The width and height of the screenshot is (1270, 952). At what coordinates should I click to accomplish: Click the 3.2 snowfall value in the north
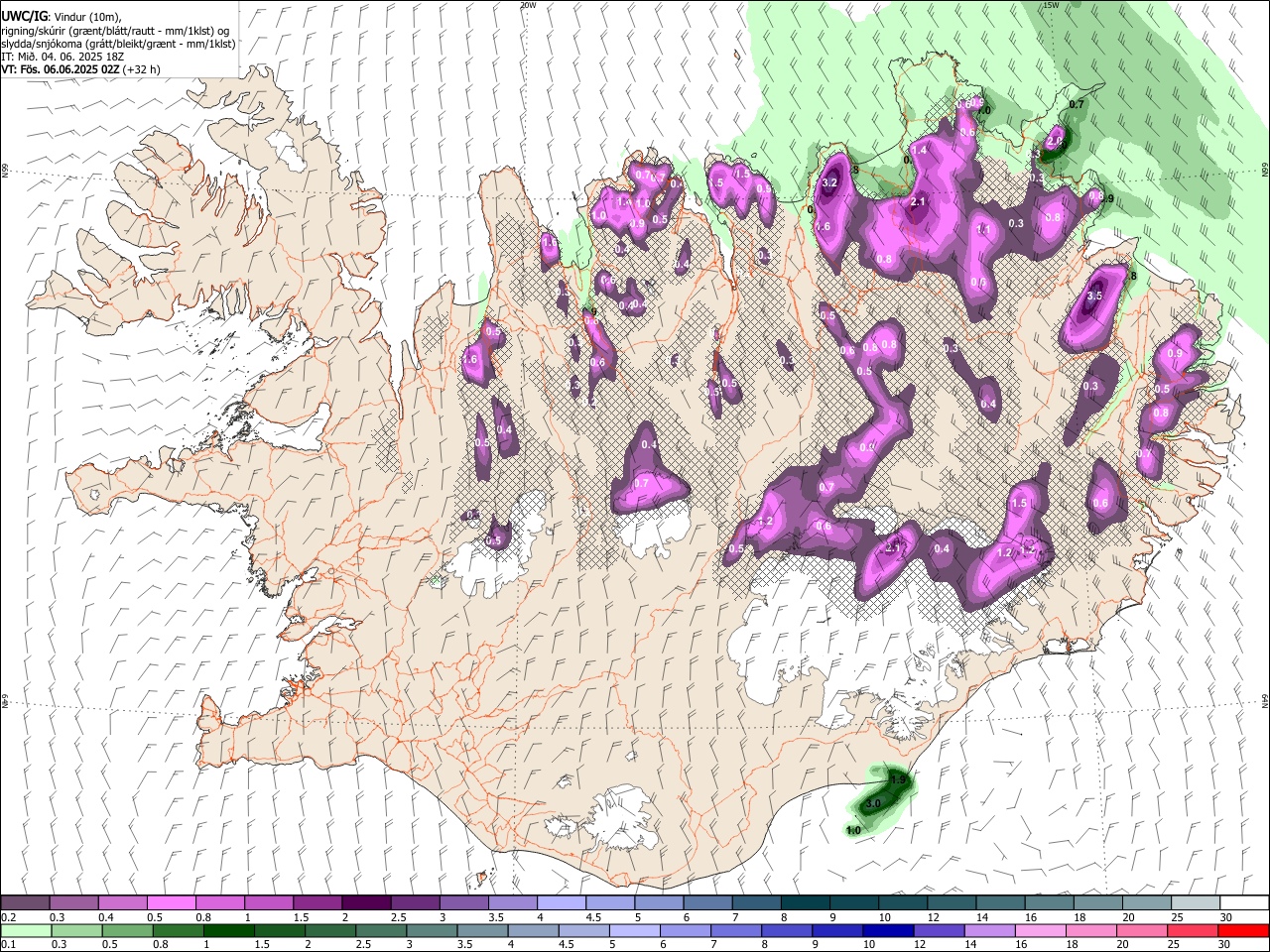click(x=830, y=182)
